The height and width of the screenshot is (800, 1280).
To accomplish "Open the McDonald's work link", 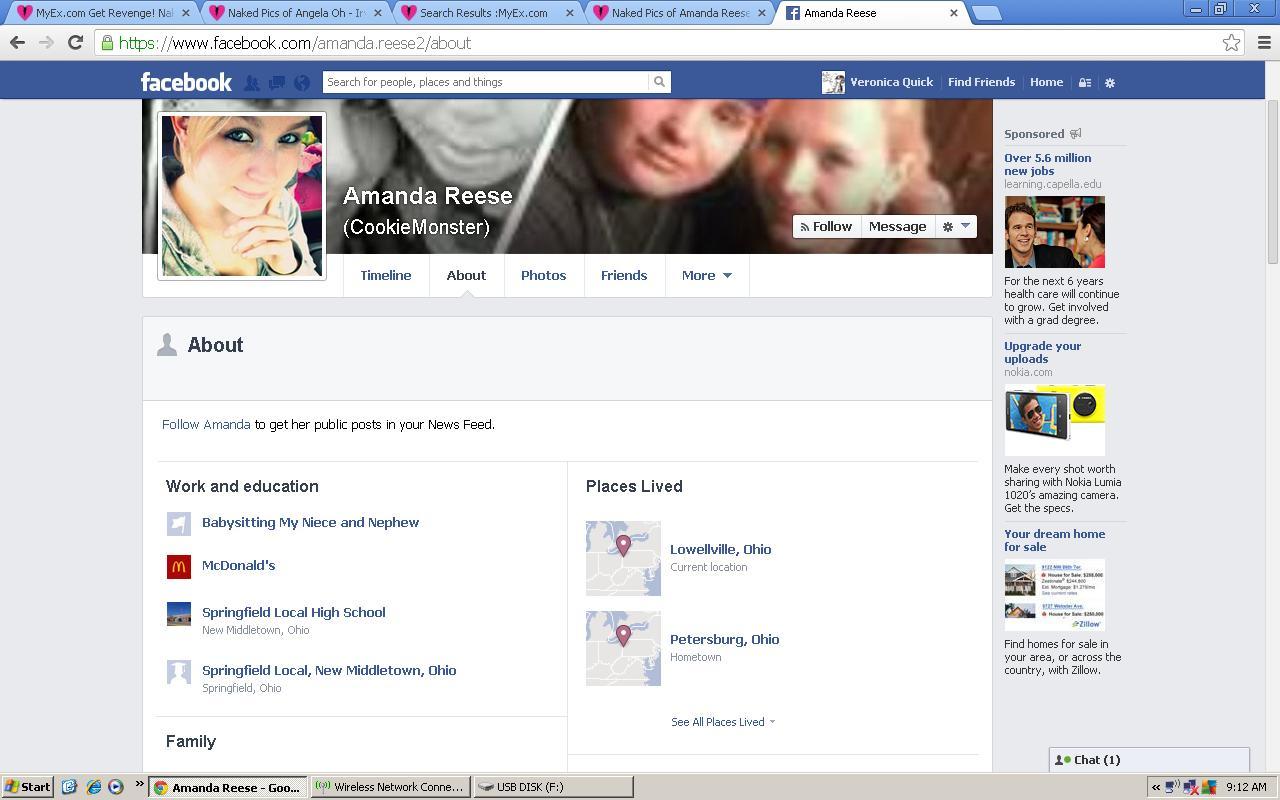I will (x=238, y=565).
